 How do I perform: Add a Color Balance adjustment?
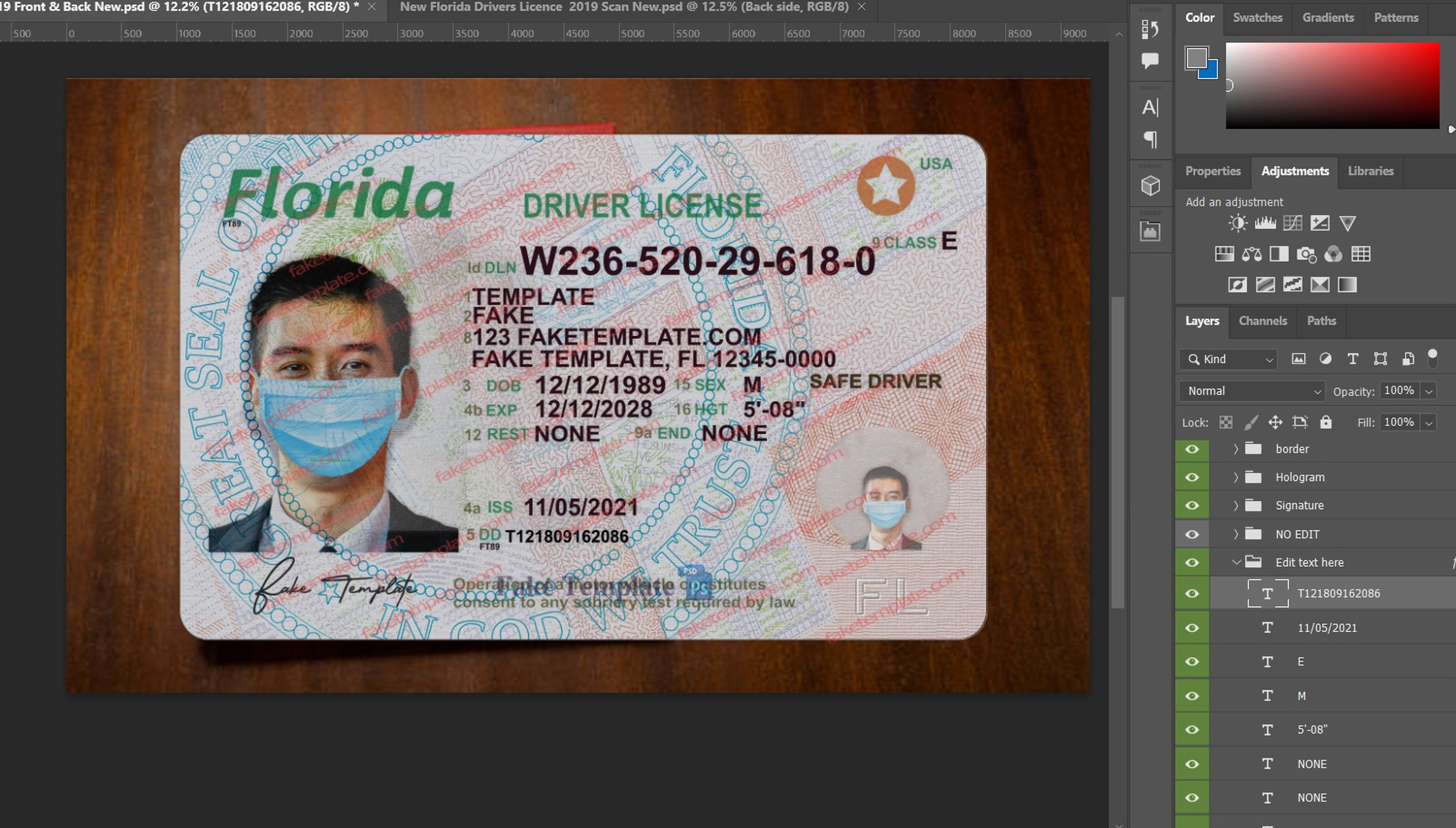click(x=1252, y=254)
